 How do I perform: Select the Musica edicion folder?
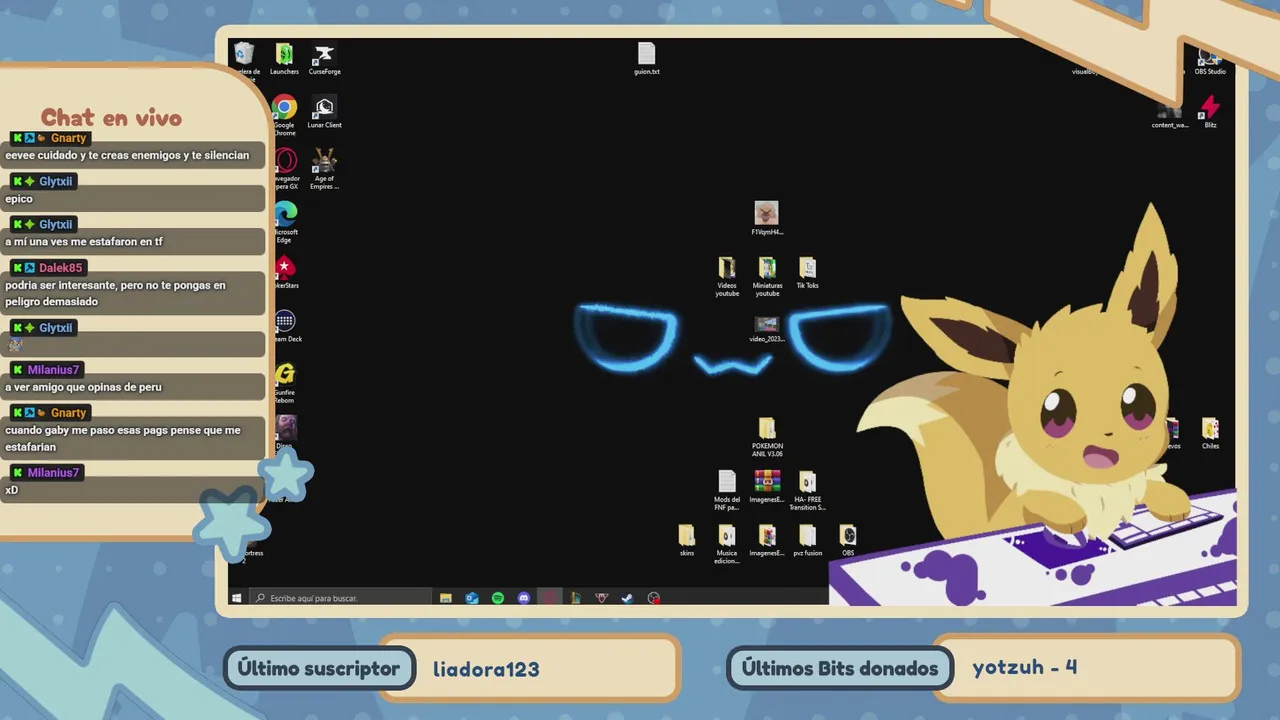click(727, 544)
